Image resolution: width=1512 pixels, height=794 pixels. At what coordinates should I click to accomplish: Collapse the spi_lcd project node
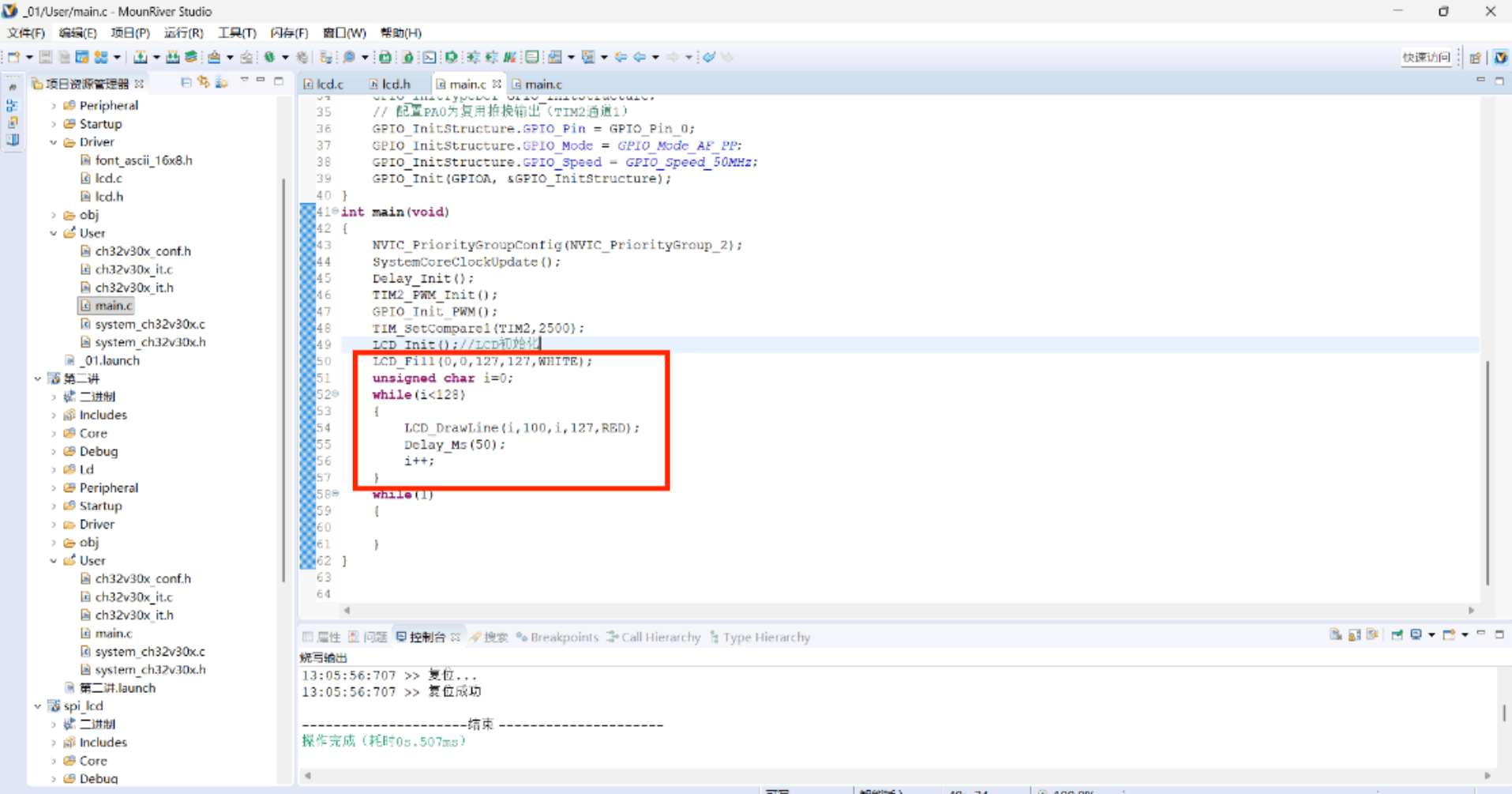(38, 706)
